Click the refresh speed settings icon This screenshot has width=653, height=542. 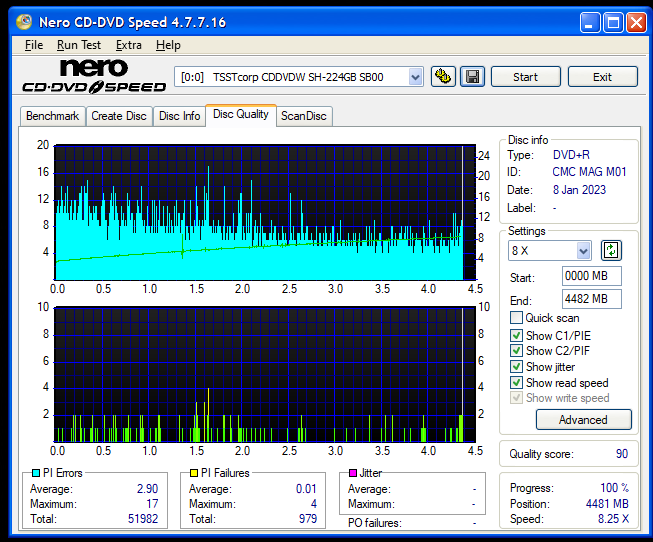[611, 250]
